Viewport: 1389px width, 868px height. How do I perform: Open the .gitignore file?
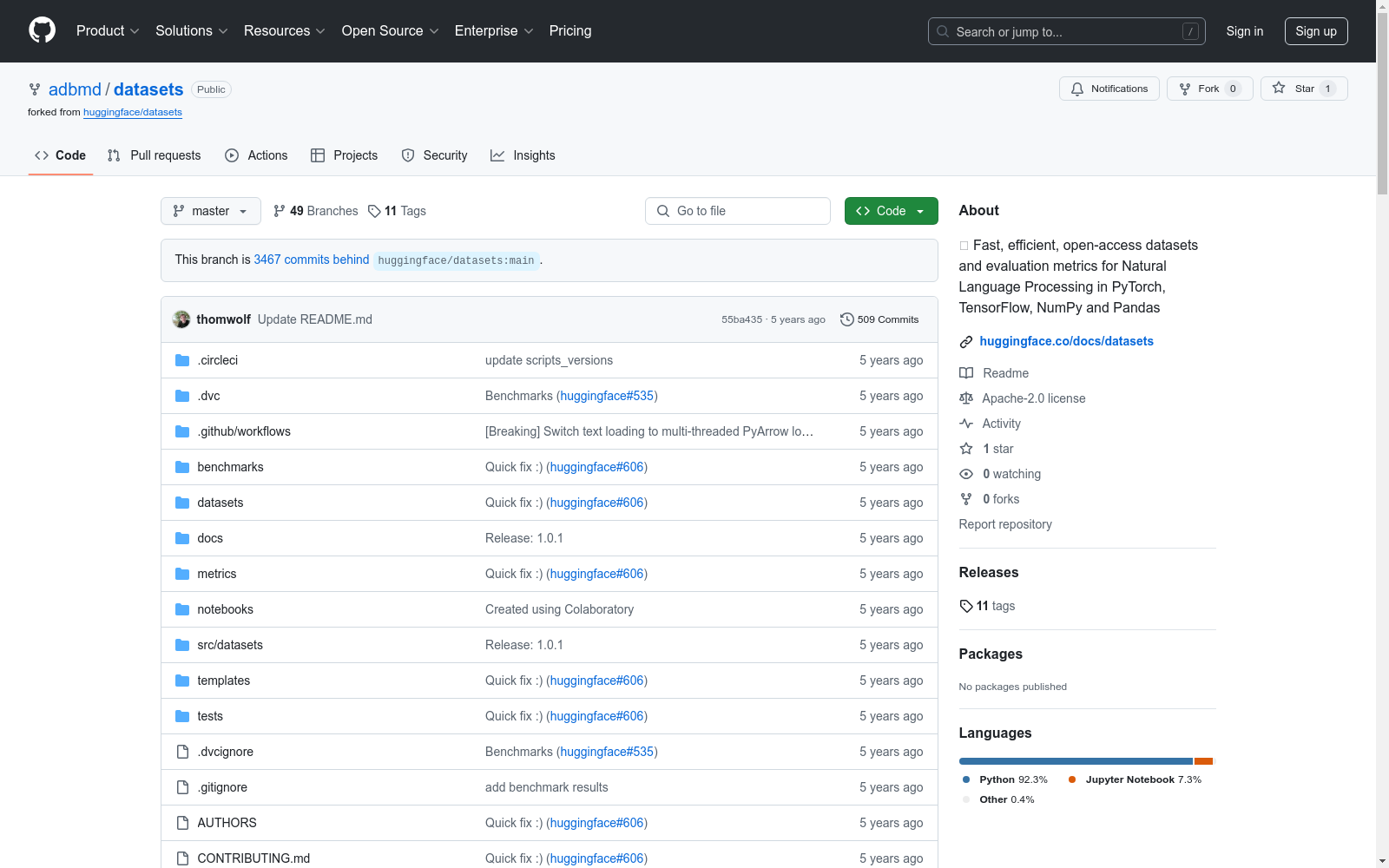(x=222, y=787)
